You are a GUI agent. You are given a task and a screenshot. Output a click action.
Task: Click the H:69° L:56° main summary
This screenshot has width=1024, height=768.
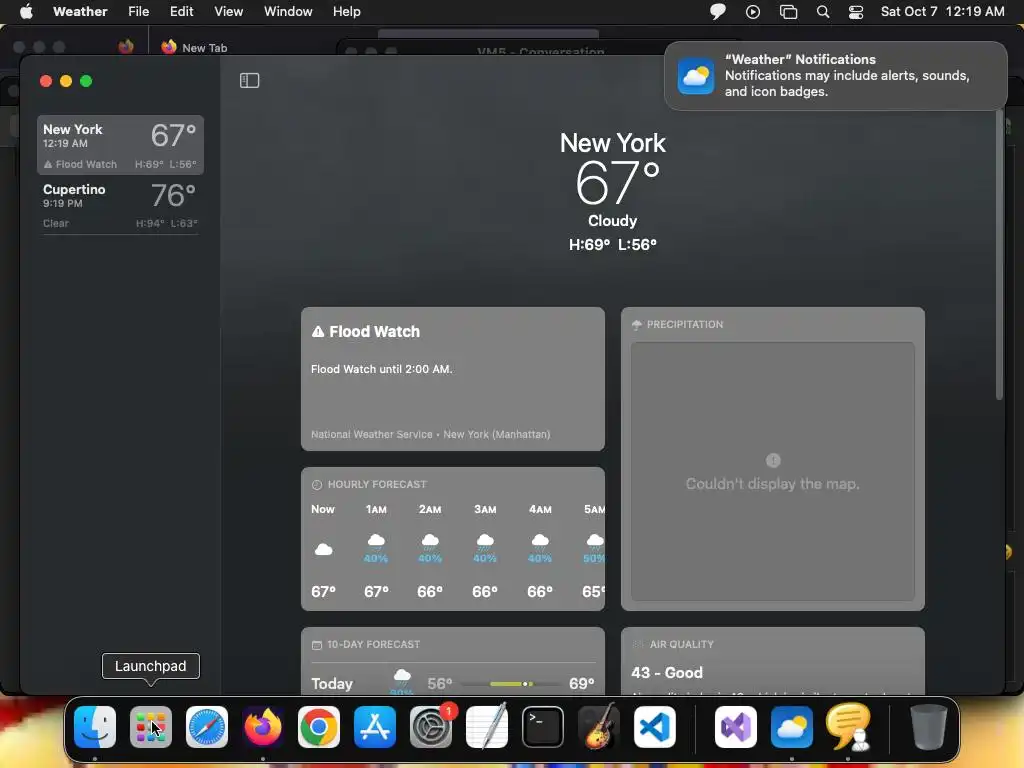point(613,244)
